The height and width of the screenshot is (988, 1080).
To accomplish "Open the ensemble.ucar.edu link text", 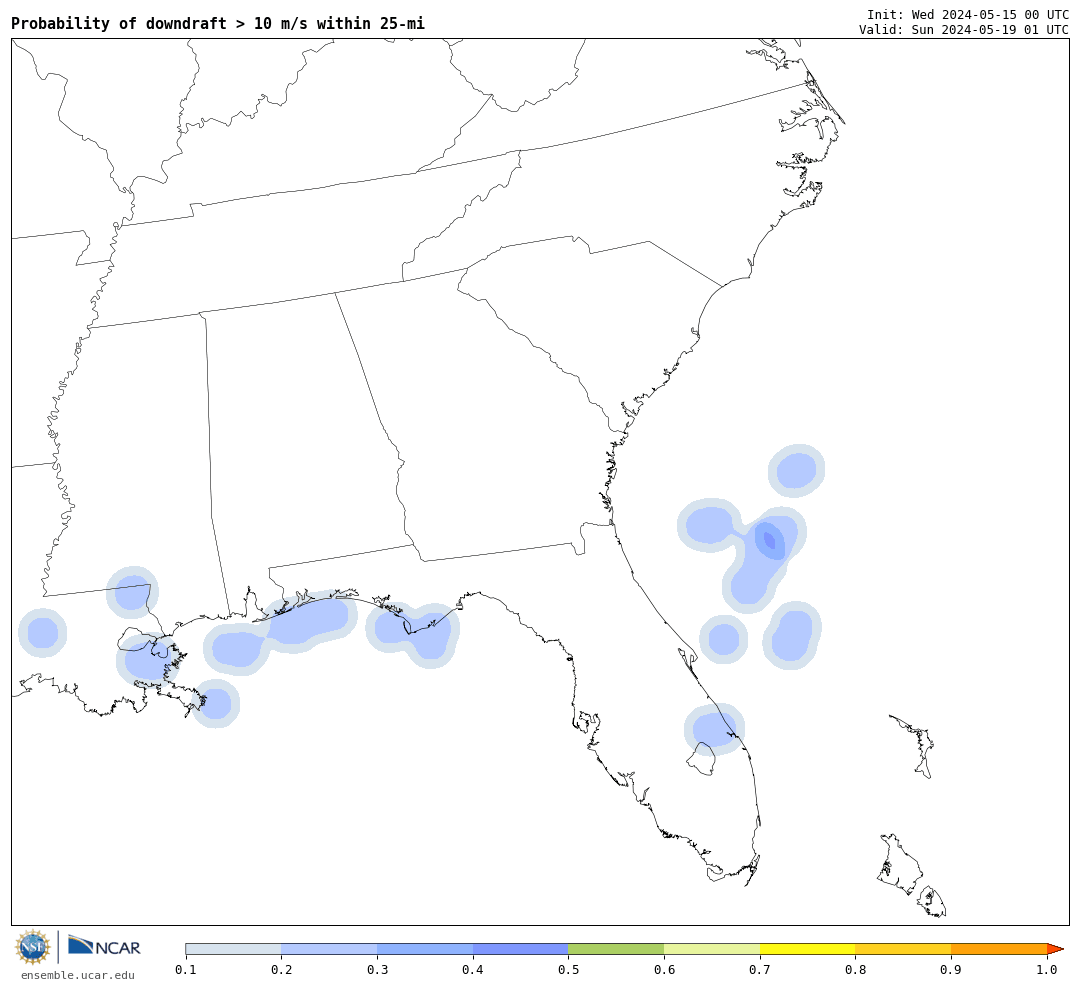I will (x=78, y=975).
